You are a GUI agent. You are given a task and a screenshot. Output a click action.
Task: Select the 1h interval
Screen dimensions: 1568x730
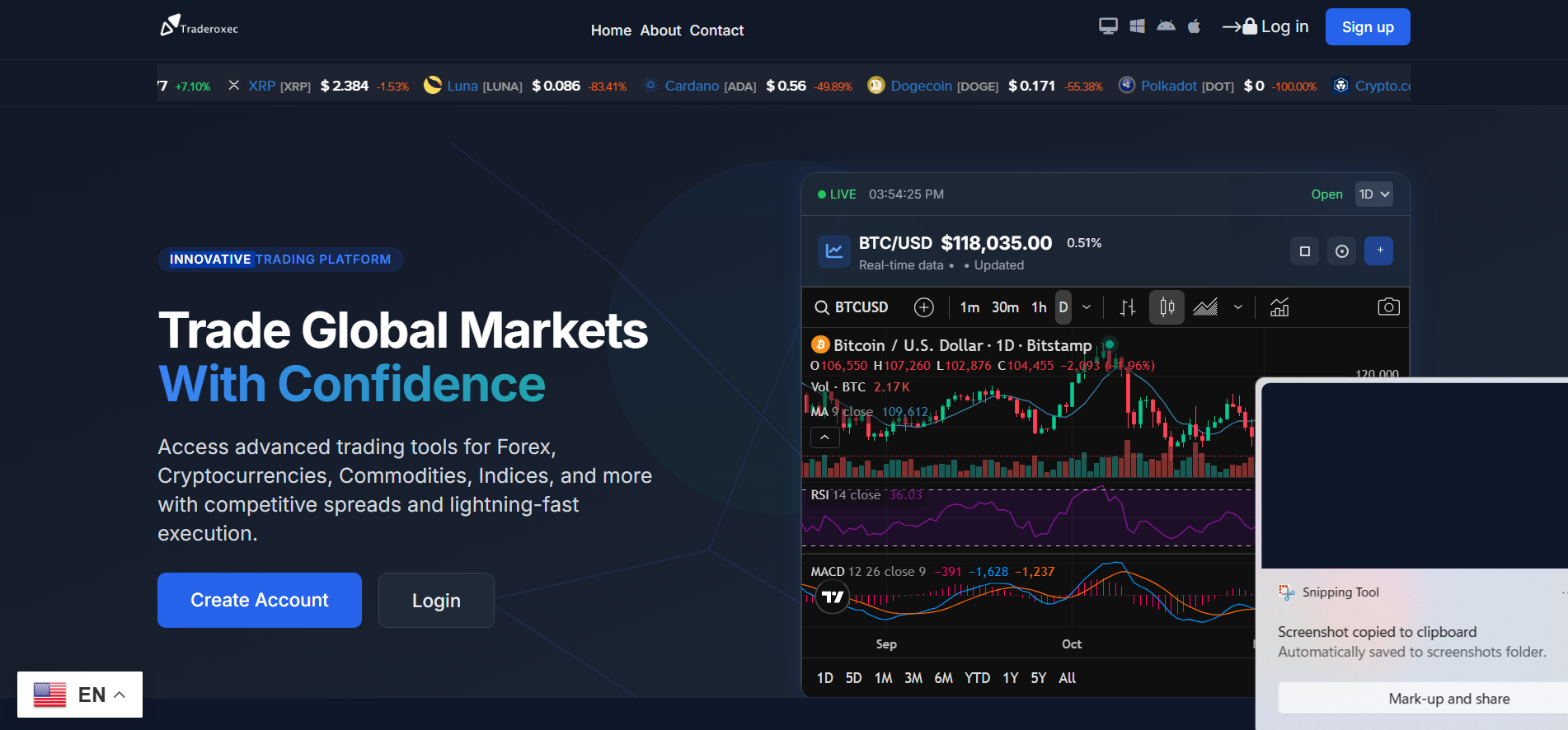1039,307
